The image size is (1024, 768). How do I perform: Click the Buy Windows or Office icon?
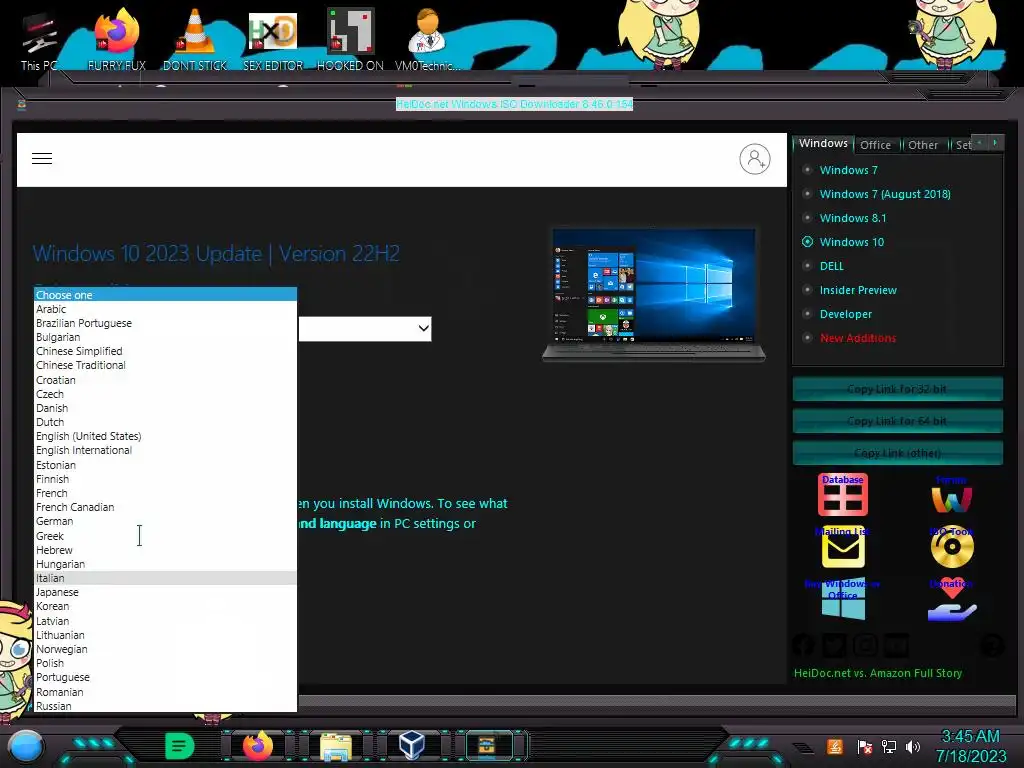[843, 600]
